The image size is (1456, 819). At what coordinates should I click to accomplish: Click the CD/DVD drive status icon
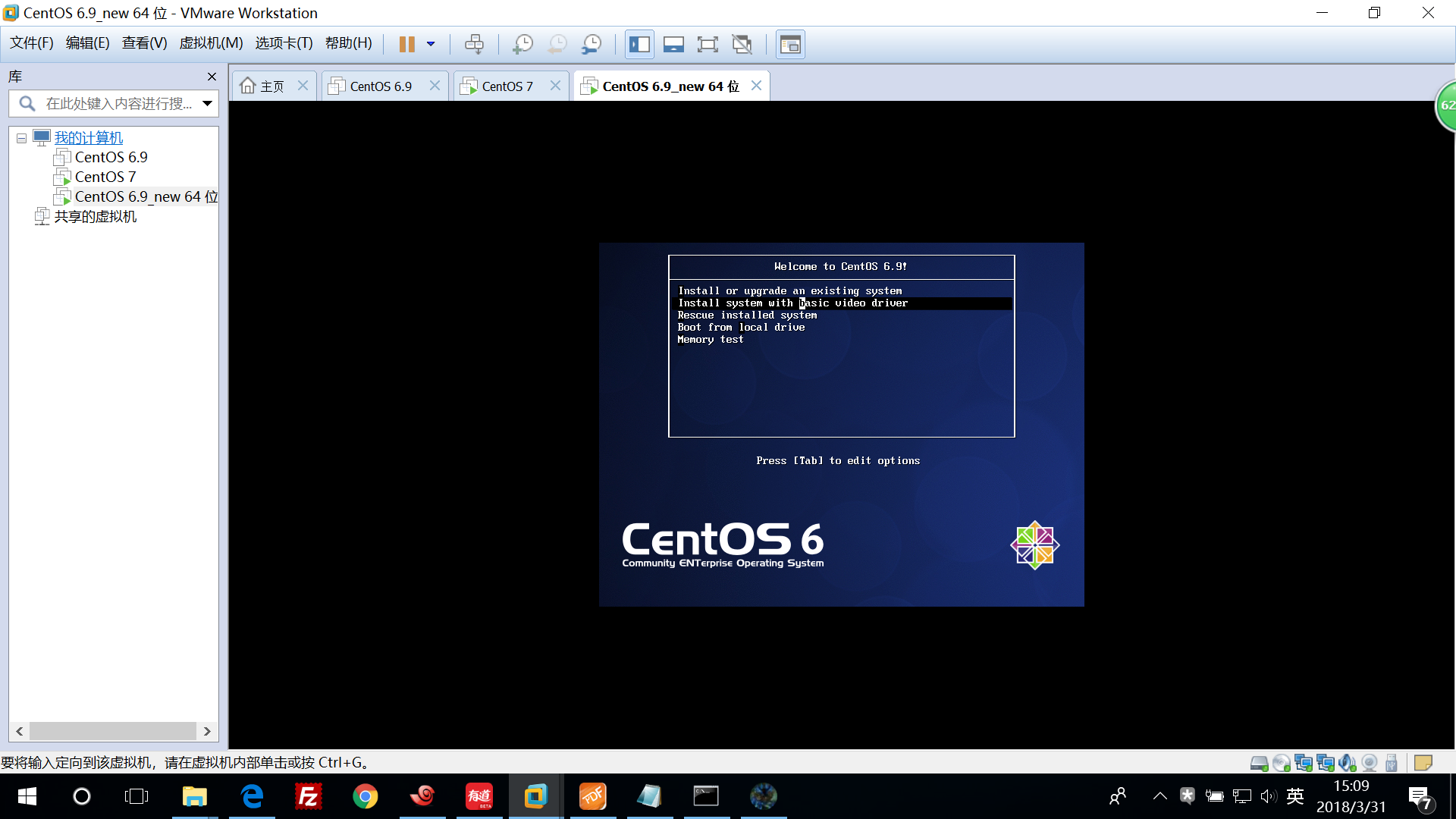tap(1282, 763)
